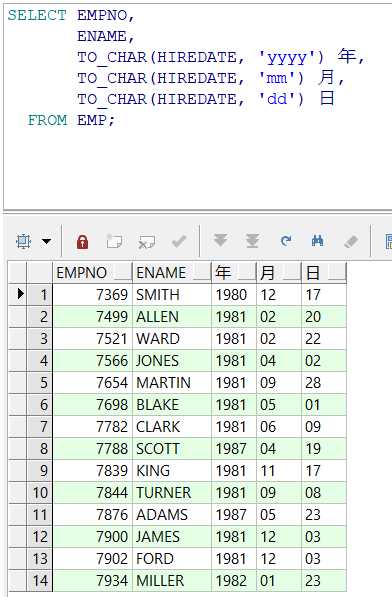Click cell containing FORD
This screenshot has height=597, width=392.
[x=172, y=559]
